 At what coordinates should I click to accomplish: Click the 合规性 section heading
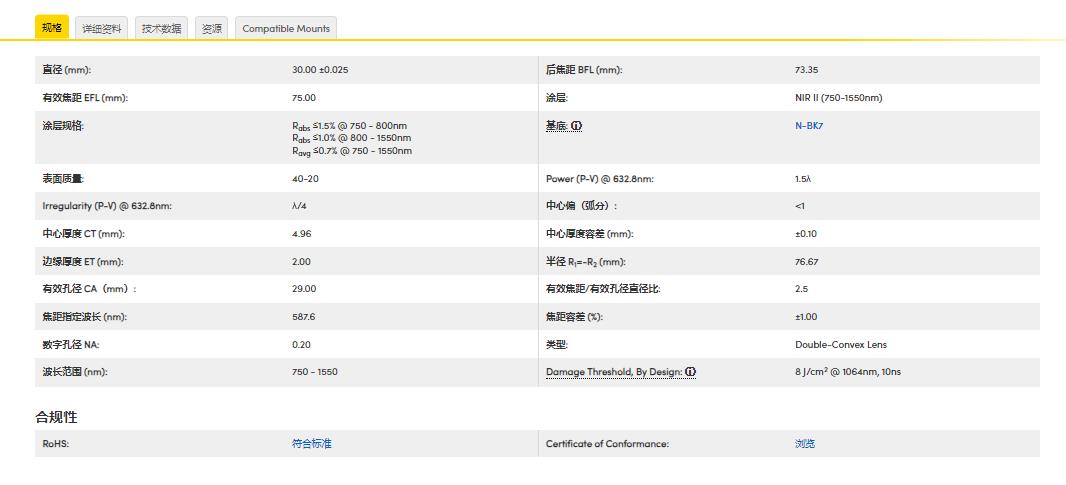56,416
